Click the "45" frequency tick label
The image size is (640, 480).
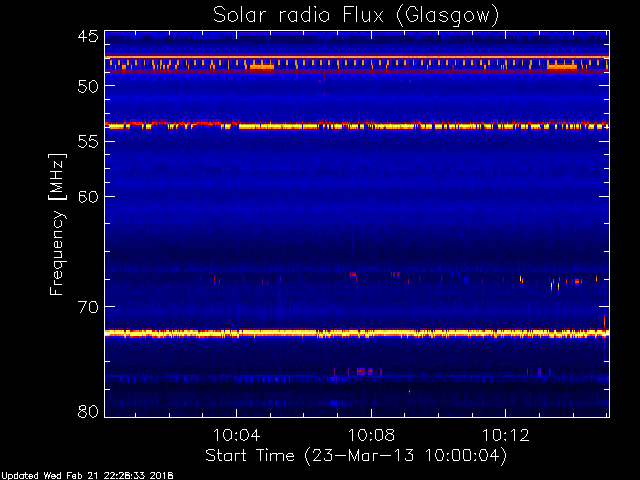[x=88, y=37]
